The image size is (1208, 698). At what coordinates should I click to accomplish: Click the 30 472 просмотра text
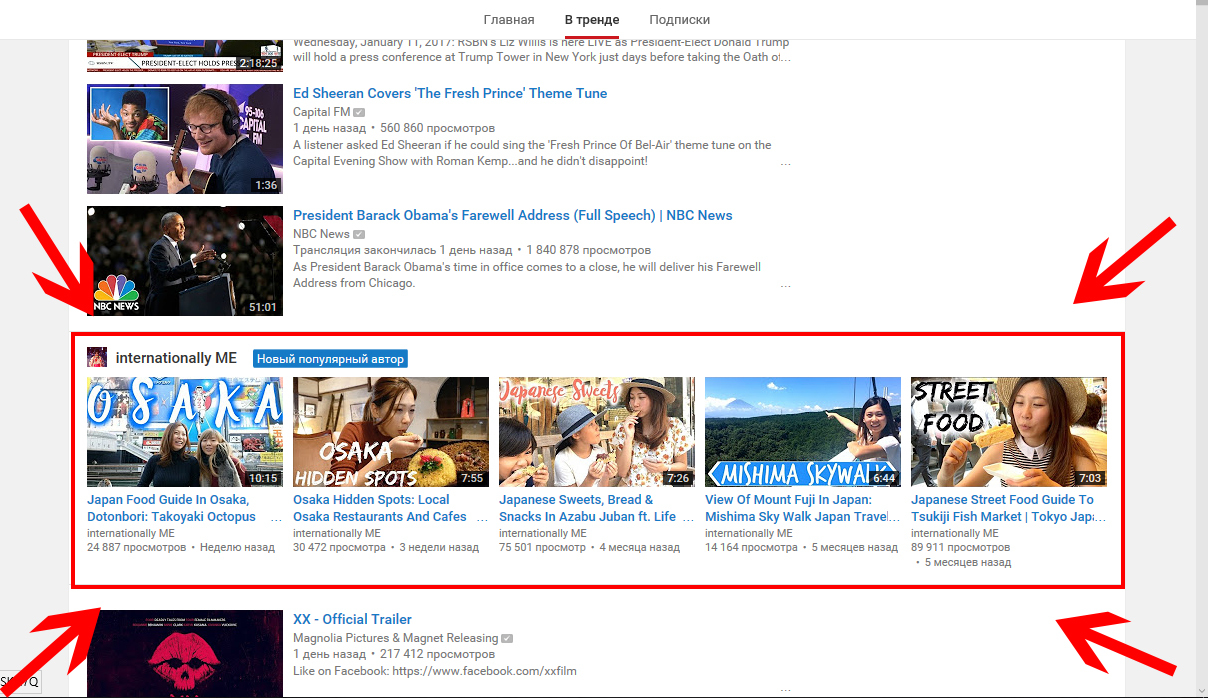340,548
